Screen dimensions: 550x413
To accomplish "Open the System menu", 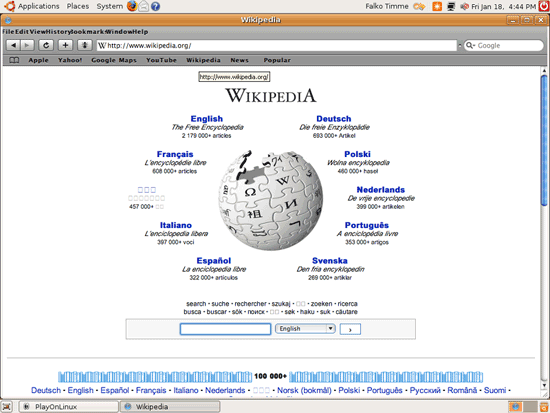I will click(110, 6).
